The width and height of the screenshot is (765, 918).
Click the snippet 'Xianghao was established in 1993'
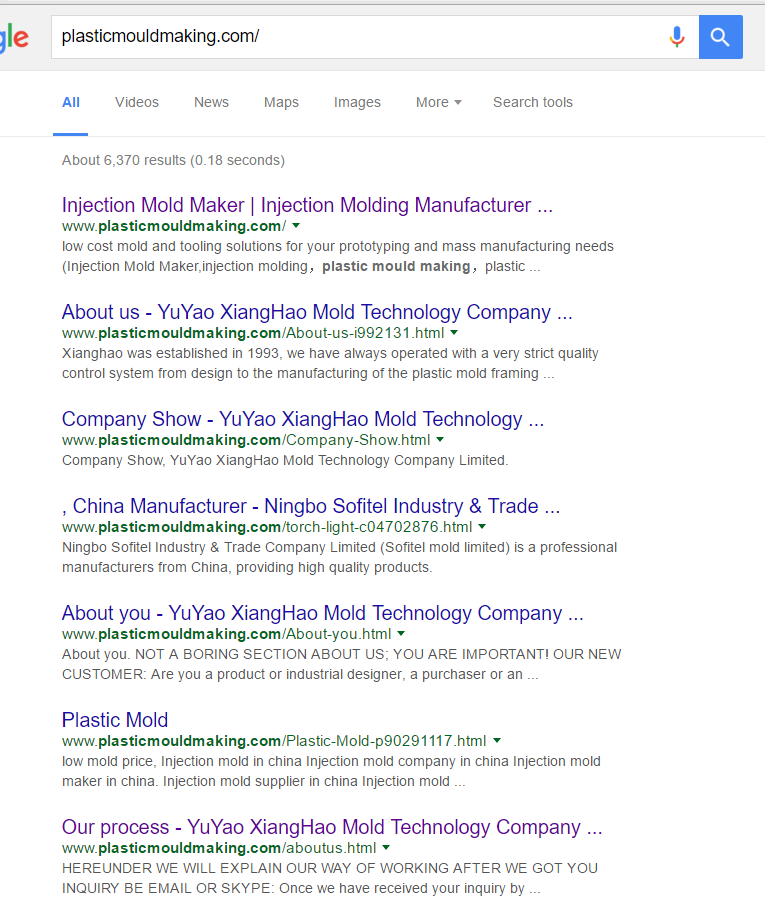click(x=330, y=364)
